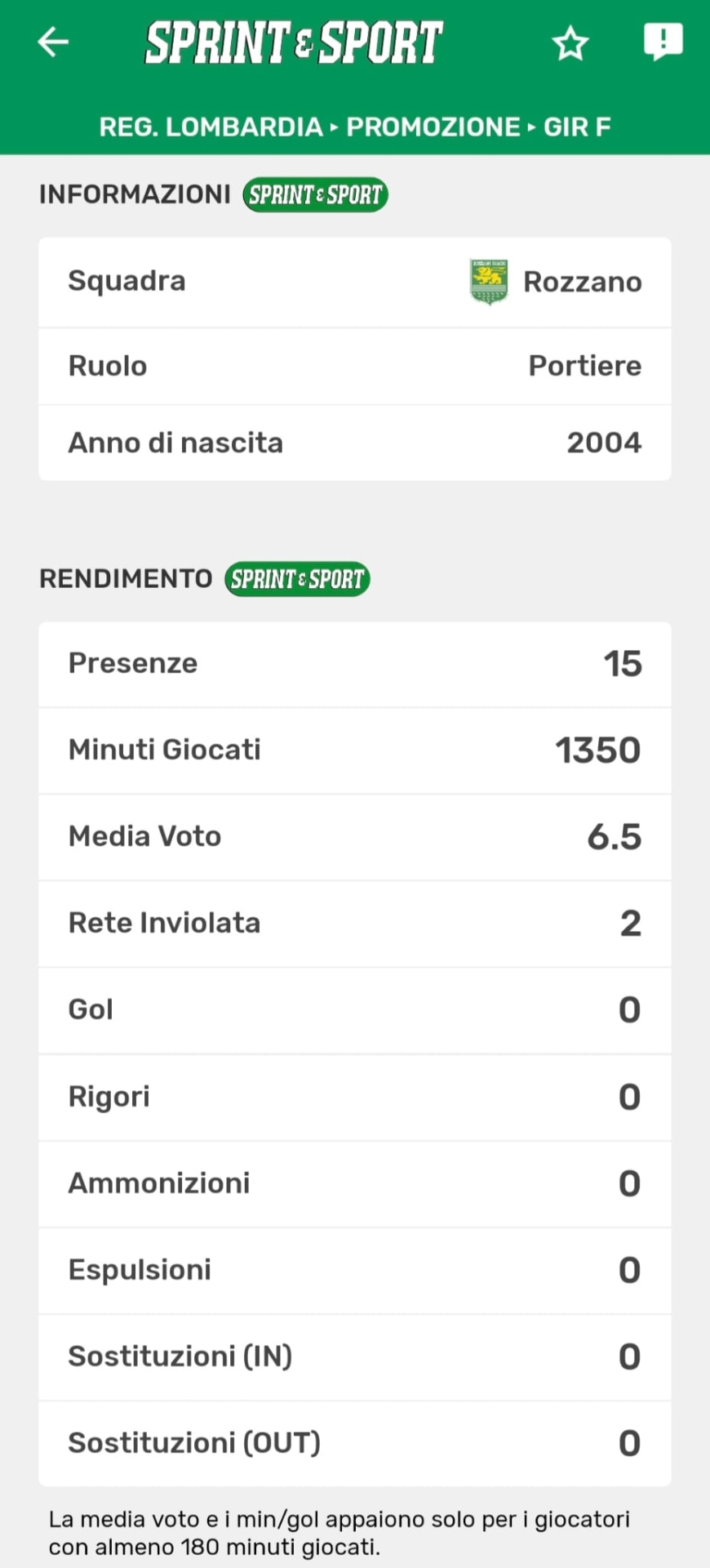Tap the Ammonizioni stat row
Image resolution: width=710 pixels, height=1568 pixels.
coord(354,1183)
